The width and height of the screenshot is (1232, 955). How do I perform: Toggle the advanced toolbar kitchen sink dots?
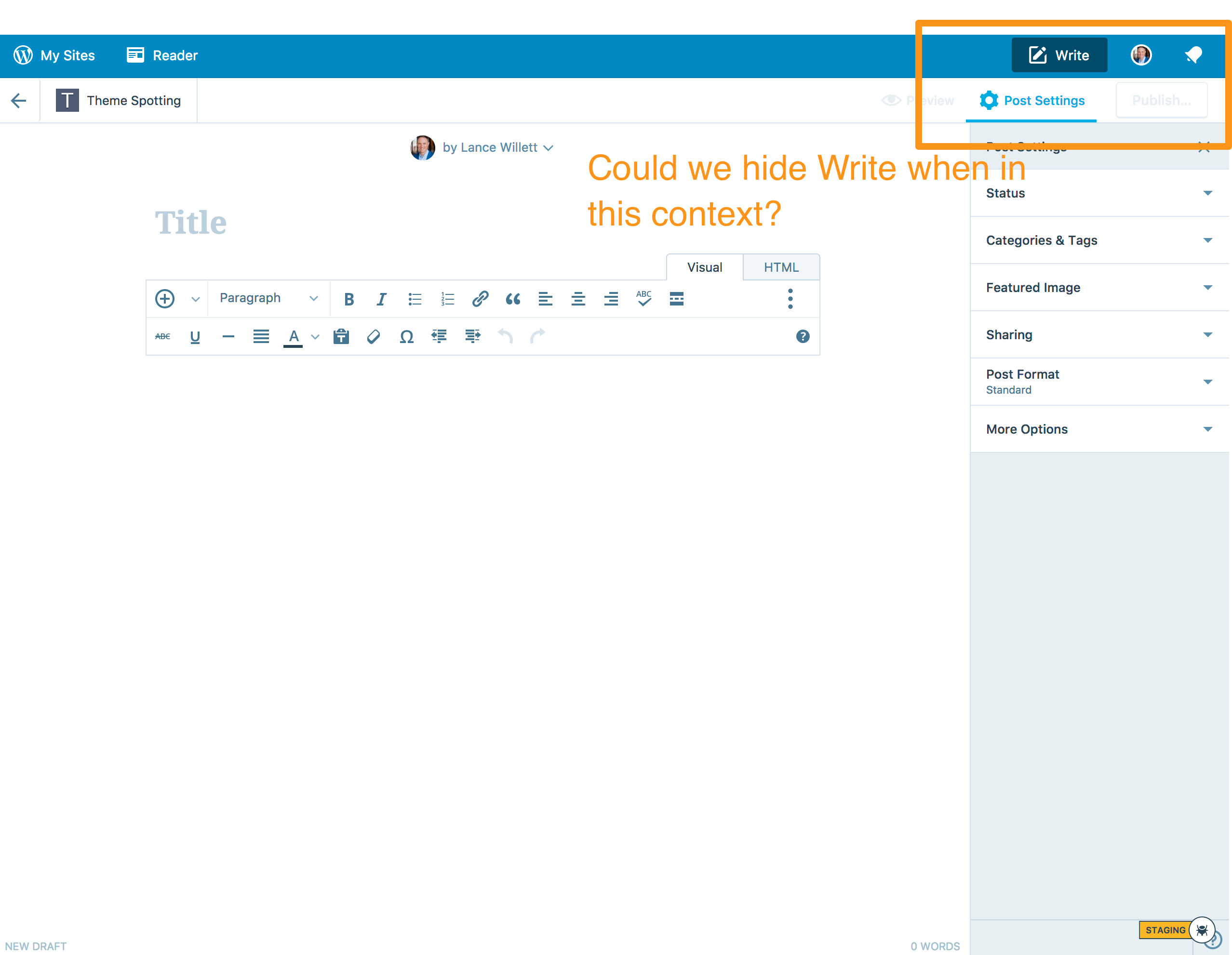[790, 299]
